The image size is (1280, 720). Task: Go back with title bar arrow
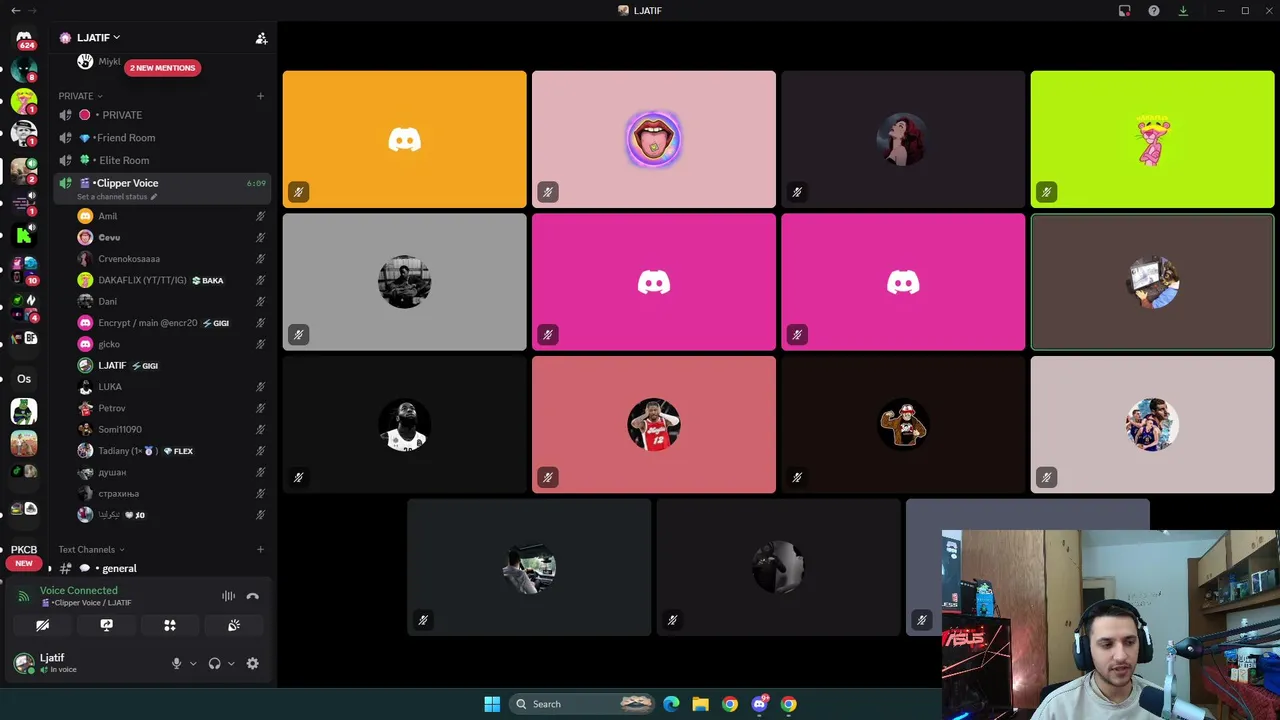tap(15, 10)
